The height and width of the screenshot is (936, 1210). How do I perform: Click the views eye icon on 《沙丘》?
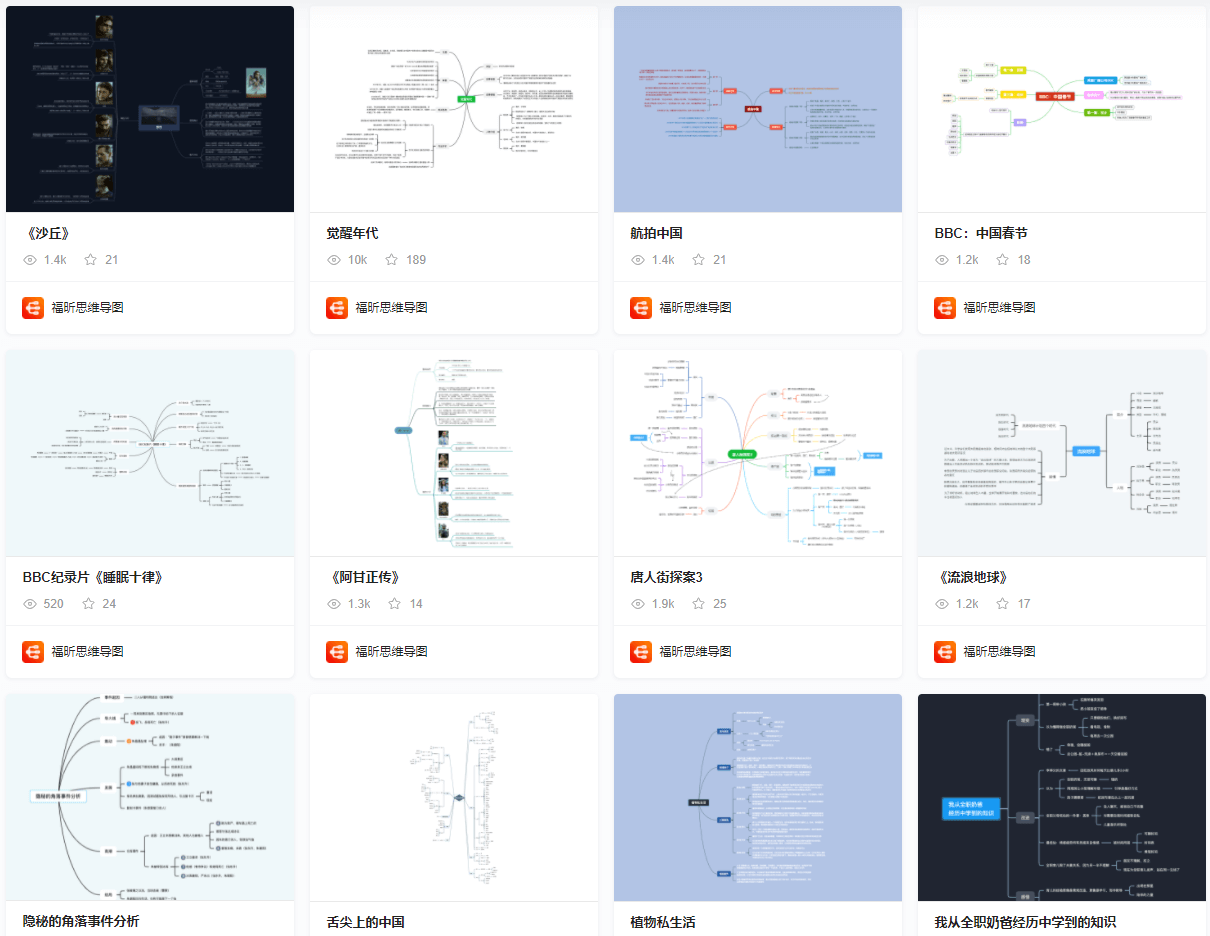(30, 260)
